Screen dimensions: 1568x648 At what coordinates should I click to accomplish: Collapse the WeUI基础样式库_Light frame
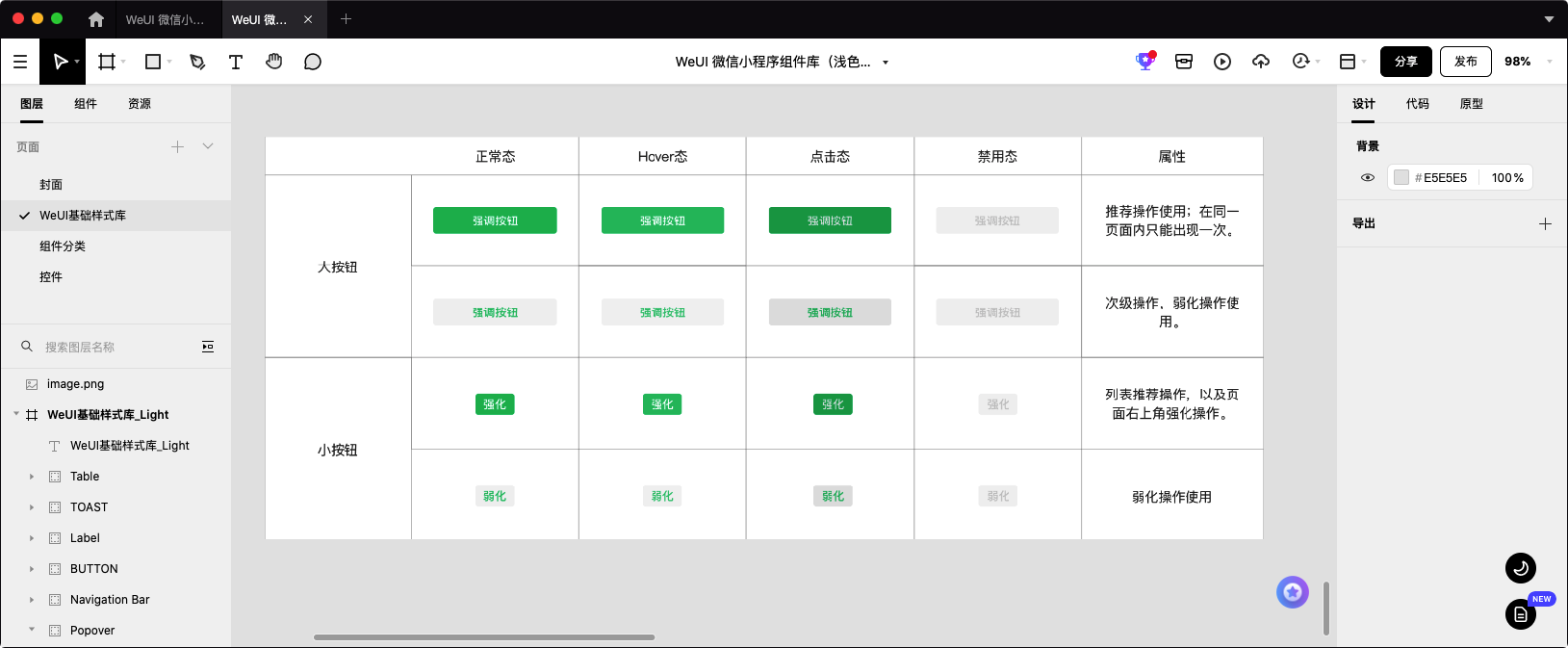[x=16, y=414]
